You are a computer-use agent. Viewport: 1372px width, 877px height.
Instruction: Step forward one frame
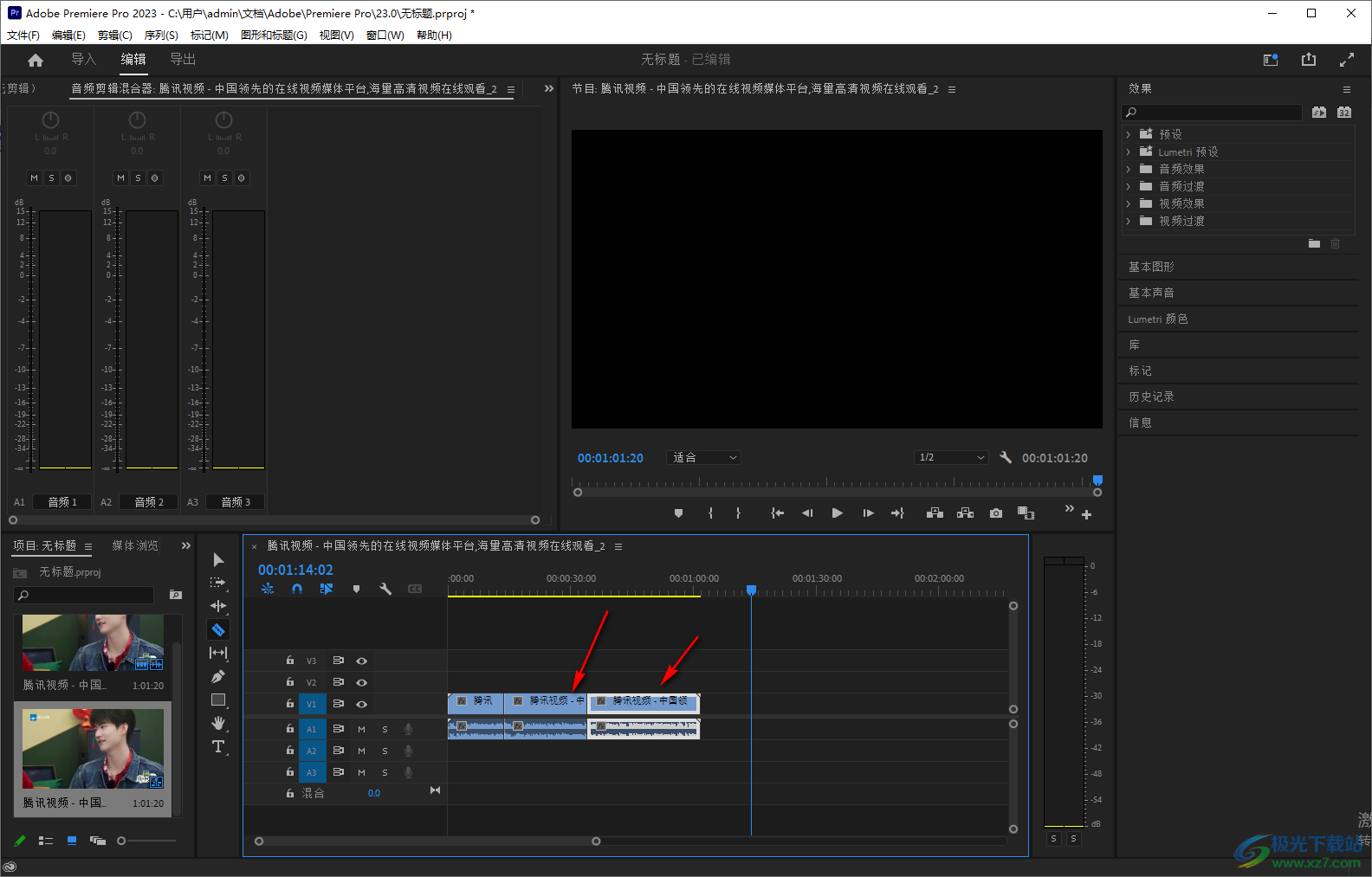pyautogui.click(x=868, y=513)
